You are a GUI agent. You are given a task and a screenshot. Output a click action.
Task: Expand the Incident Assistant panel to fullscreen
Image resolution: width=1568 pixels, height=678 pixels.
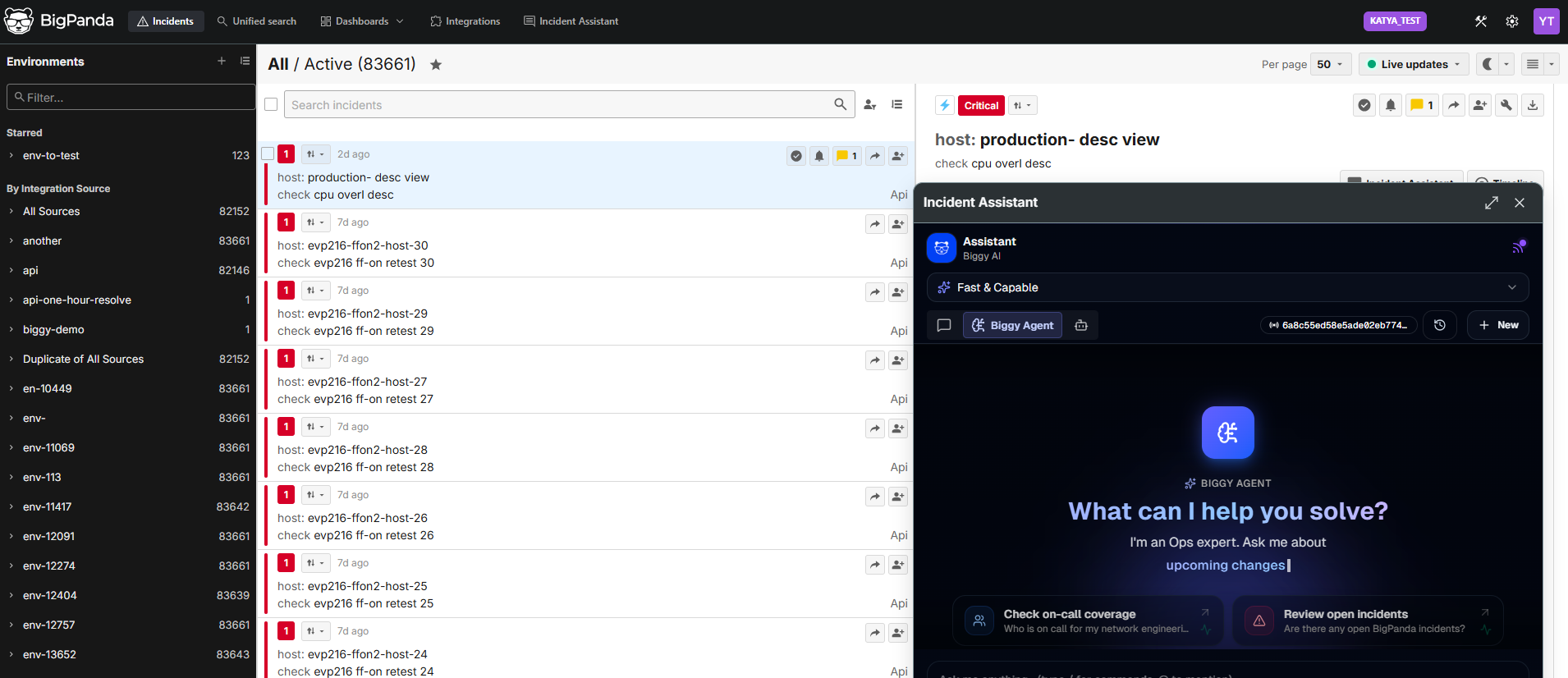pos(1492,203)
